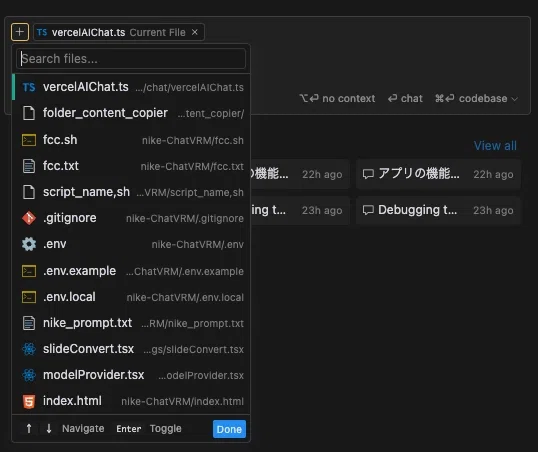Toggle .gitignore in the file list

pyautogui.click(x=131, y=218)
